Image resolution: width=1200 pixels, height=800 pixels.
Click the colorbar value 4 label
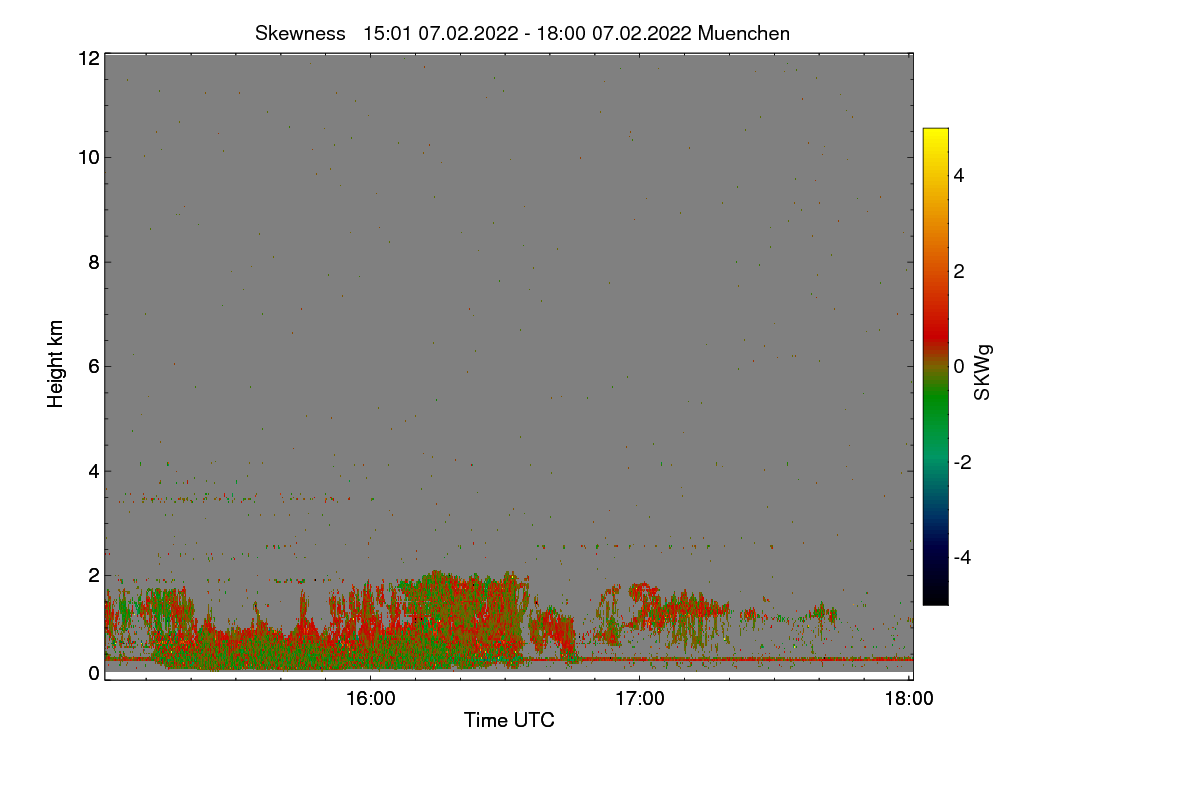[x=959, y=175]
